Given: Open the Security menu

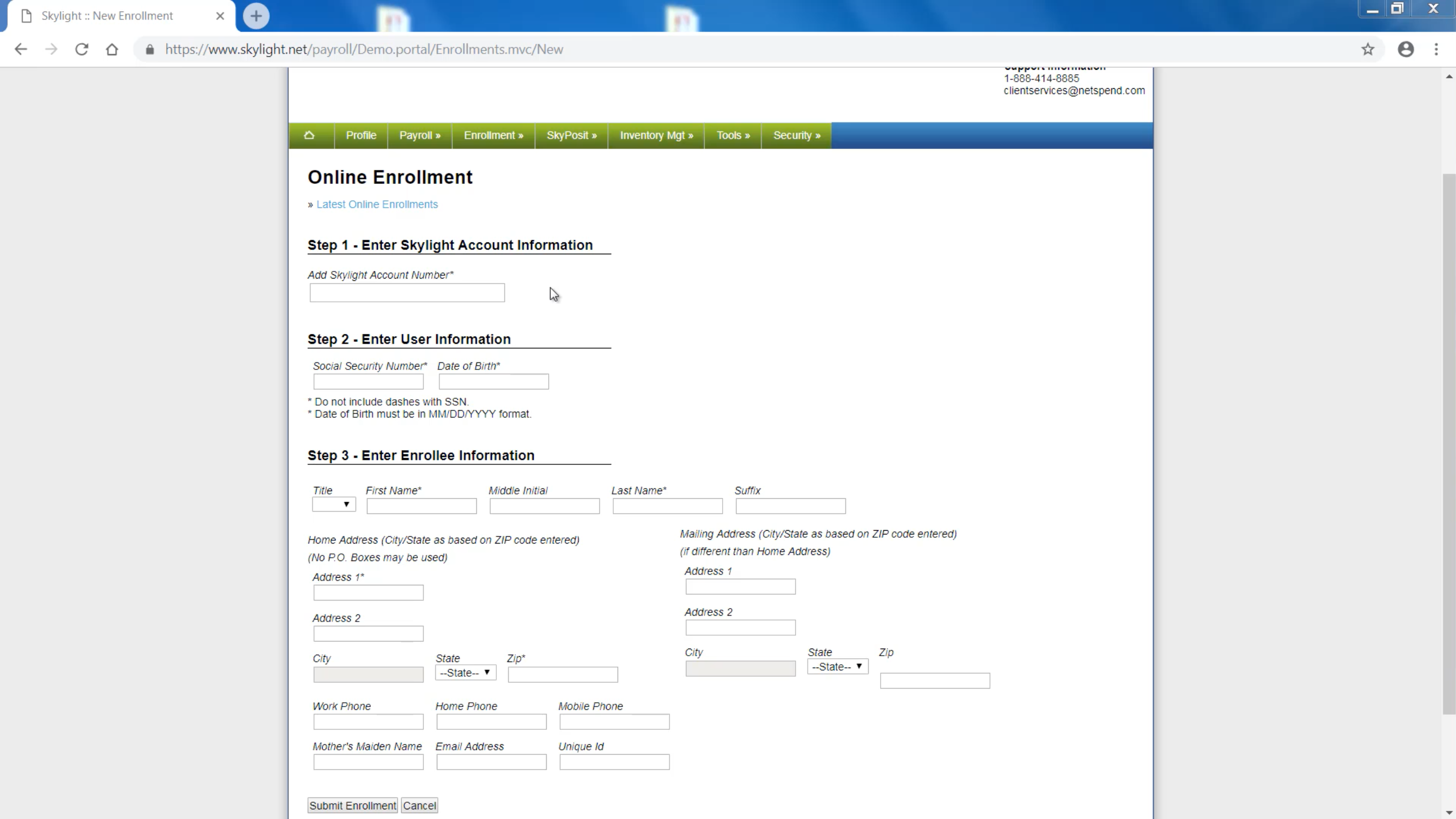Looking at the screenshot, I should click(796, 136).
